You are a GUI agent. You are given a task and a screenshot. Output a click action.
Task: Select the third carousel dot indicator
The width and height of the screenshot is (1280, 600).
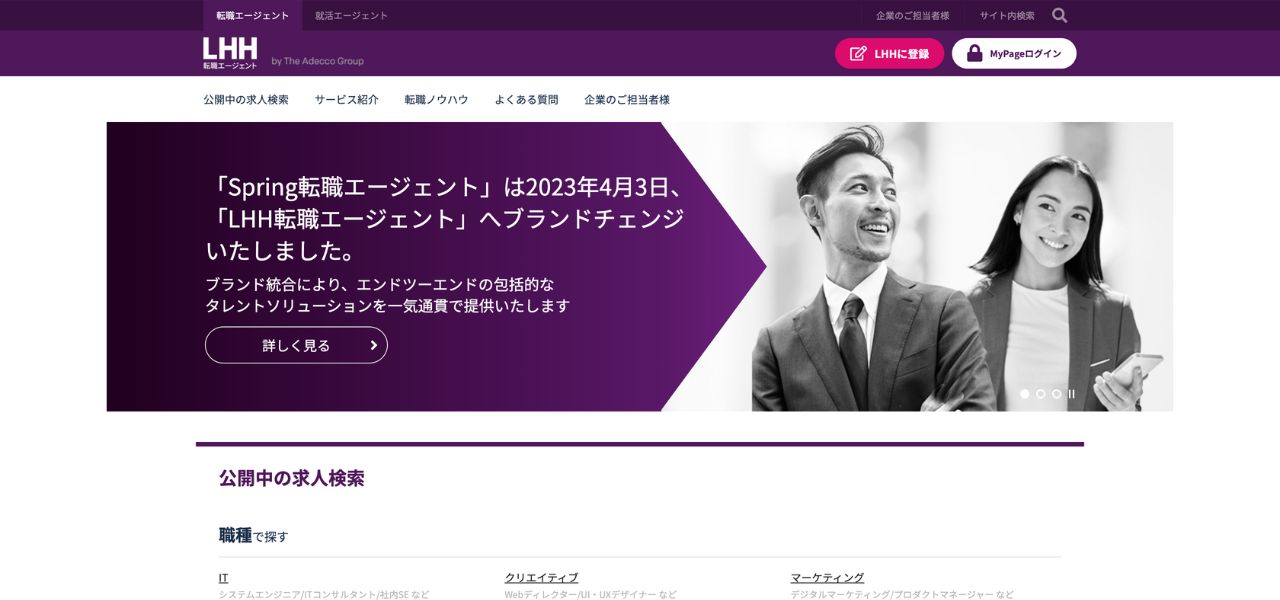click(1054, 393)
